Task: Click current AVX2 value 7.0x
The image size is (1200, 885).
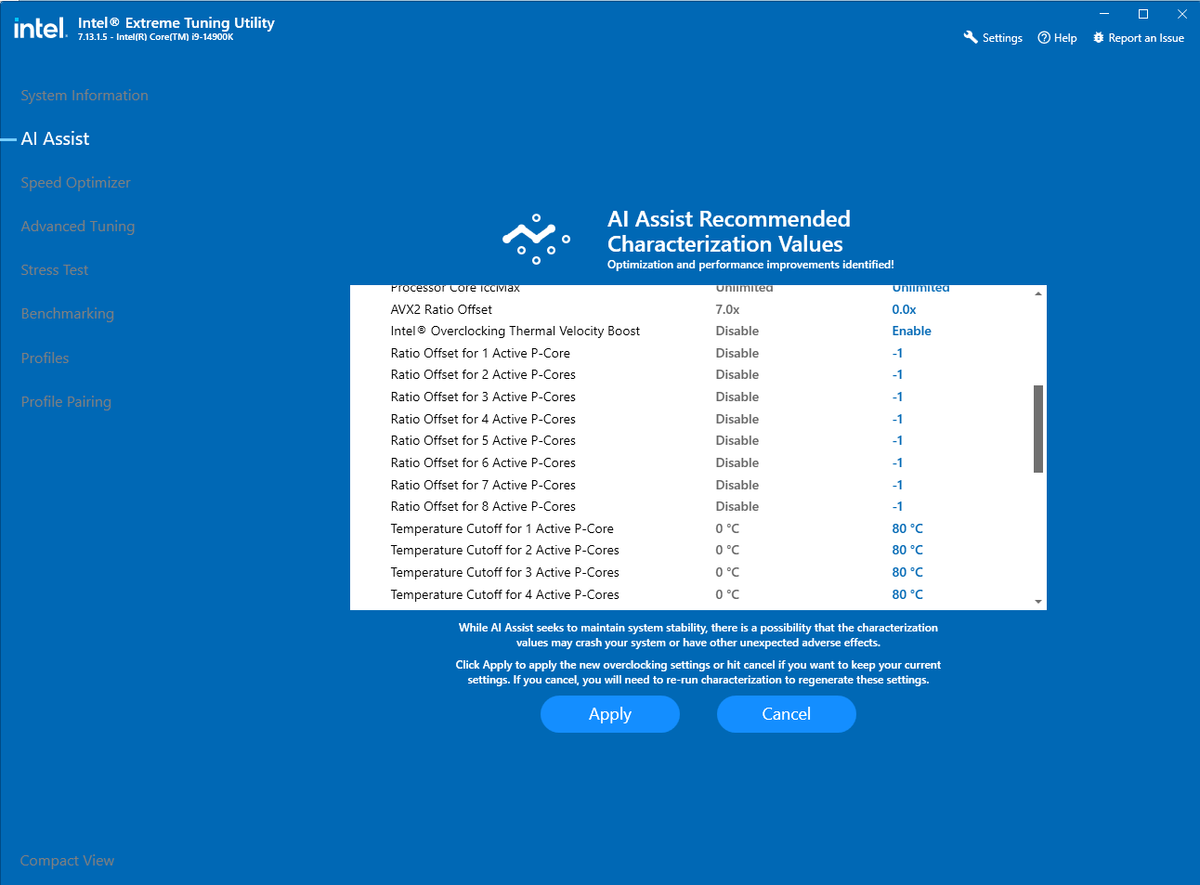Action: pyautogui.click(x=728, y=309)
